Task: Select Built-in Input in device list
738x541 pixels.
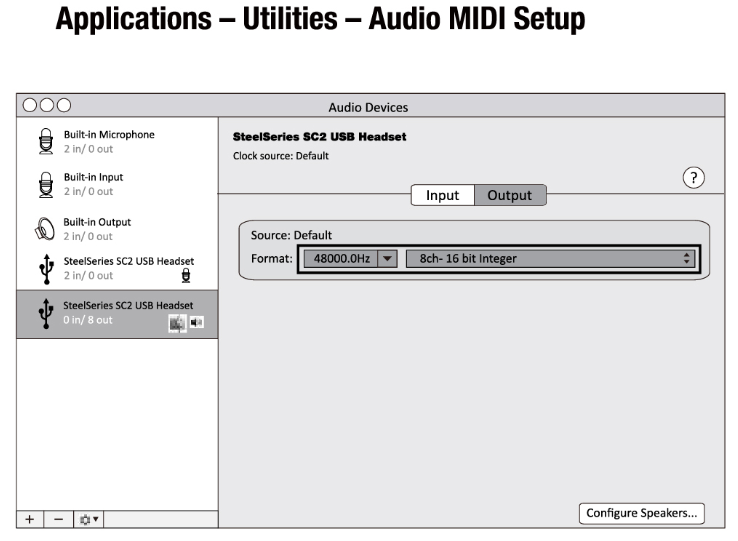Action: tap(117, 184)
